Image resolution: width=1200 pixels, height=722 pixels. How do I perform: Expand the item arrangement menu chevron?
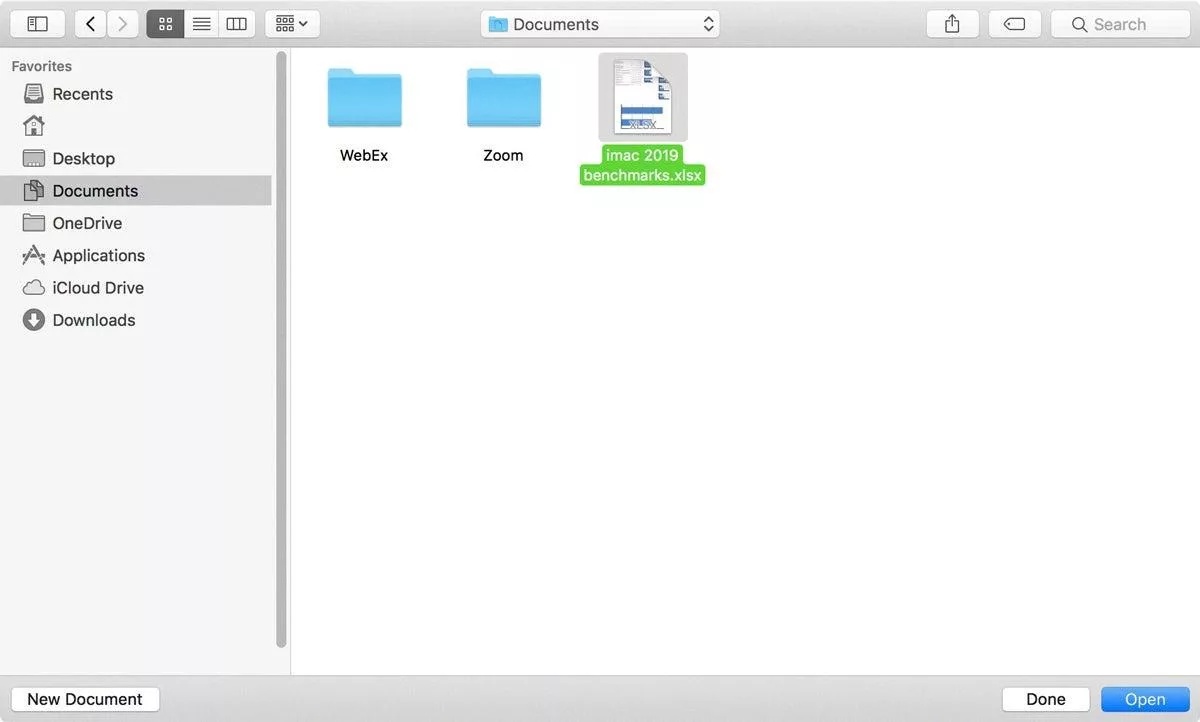pos(302,23)
